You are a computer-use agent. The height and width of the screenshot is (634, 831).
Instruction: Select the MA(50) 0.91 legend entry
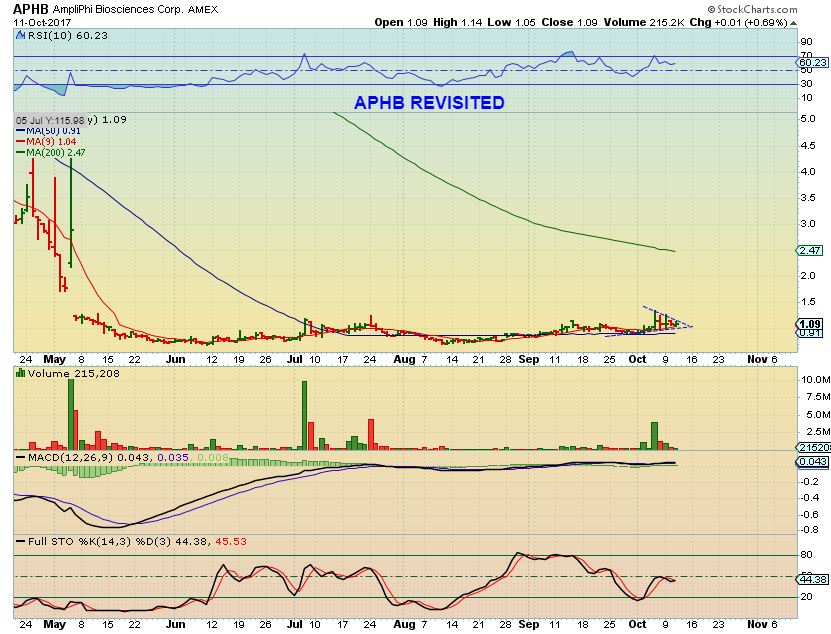49,131
